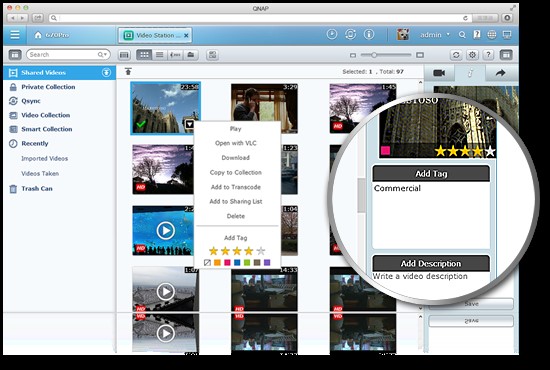This screenshot has width=550, height=370.
Task: Switch to thumbnail grid view
Action: pos(144,55)
